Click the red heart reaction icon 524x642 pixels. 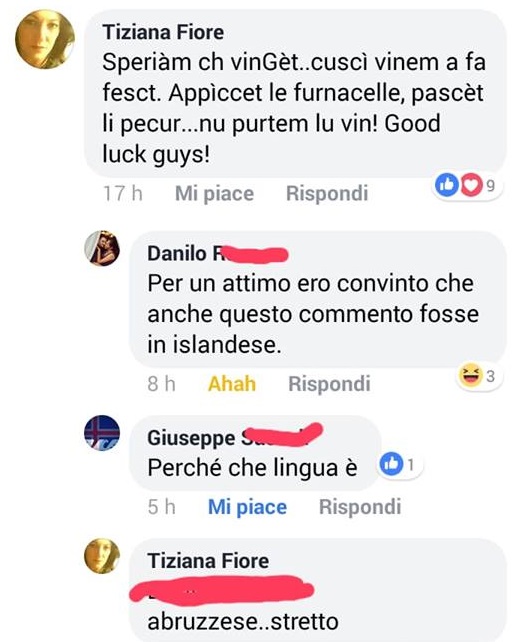point(471,186)
